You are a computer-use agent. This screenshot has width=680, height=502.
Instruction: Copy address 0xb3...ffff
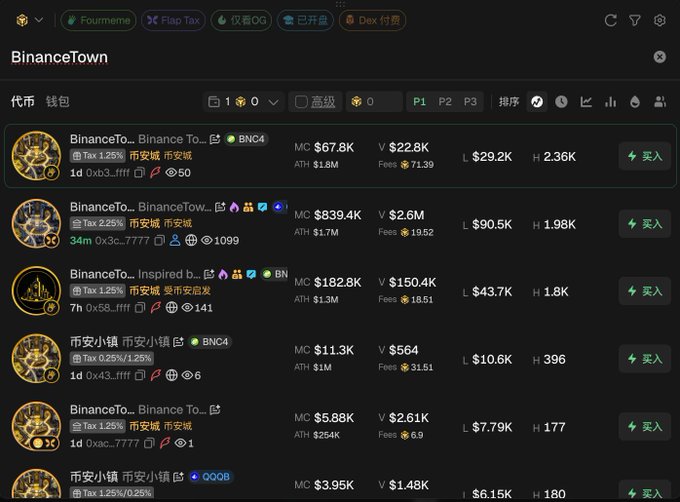139,173
